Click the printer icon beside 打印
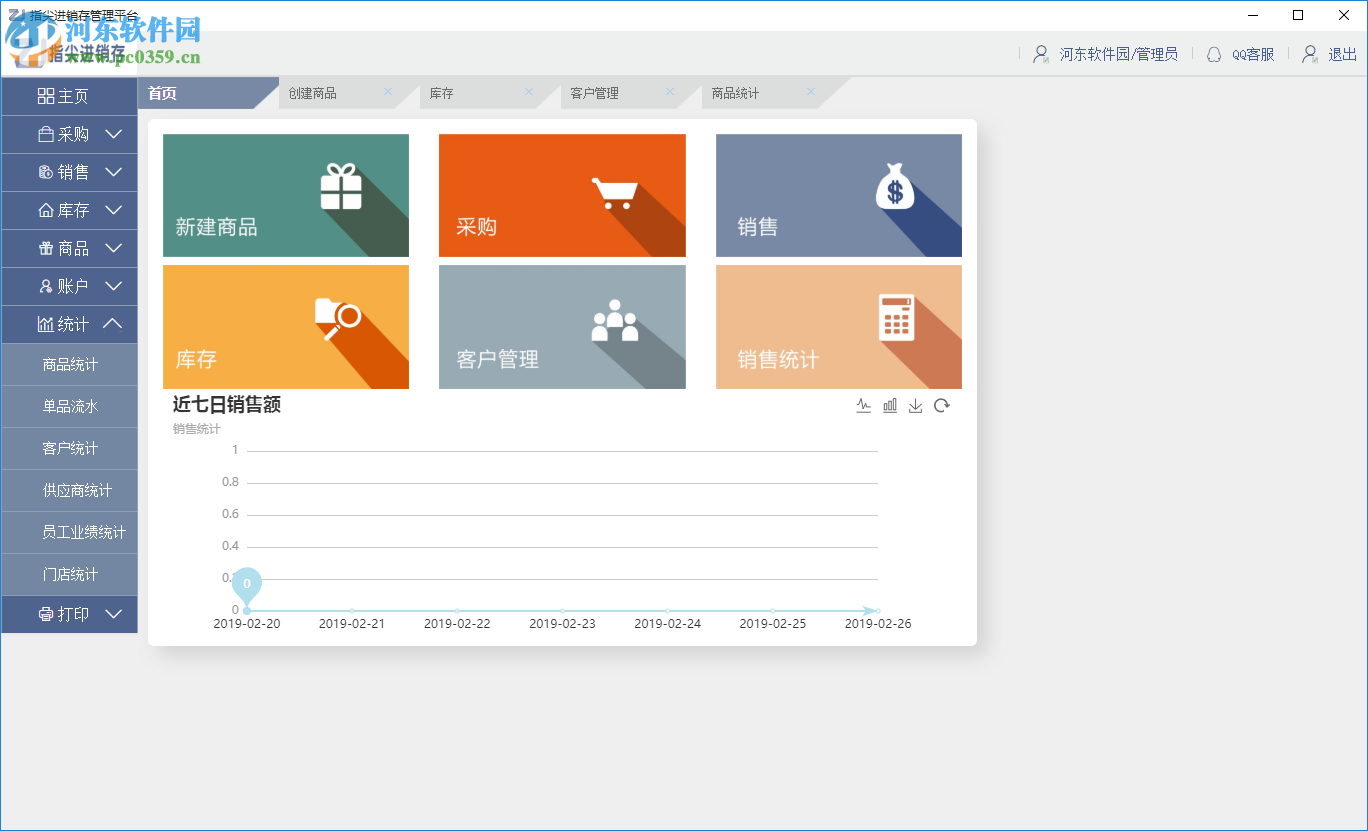 click(46, 614)
